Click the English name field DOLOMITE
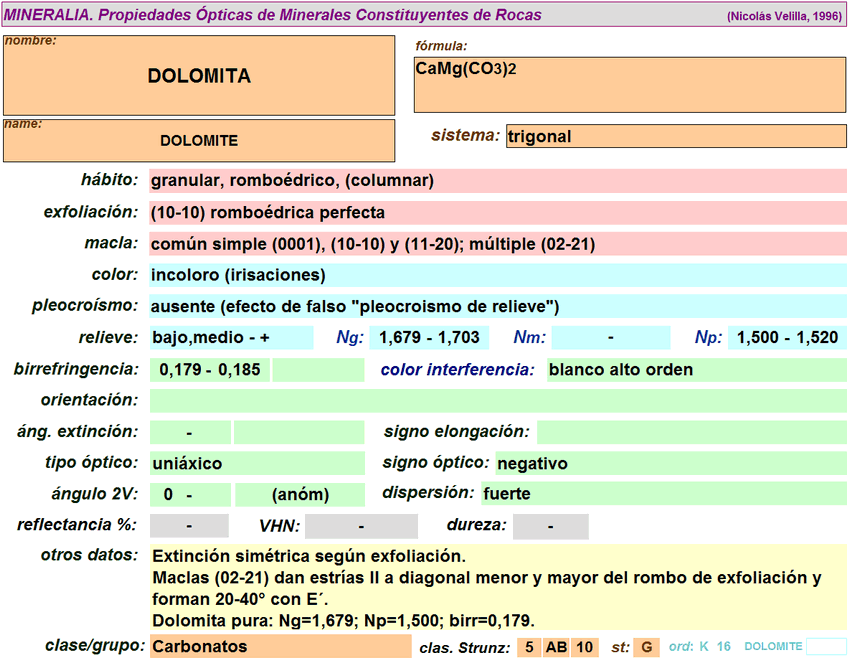850x661 pixels. [199, 141]
